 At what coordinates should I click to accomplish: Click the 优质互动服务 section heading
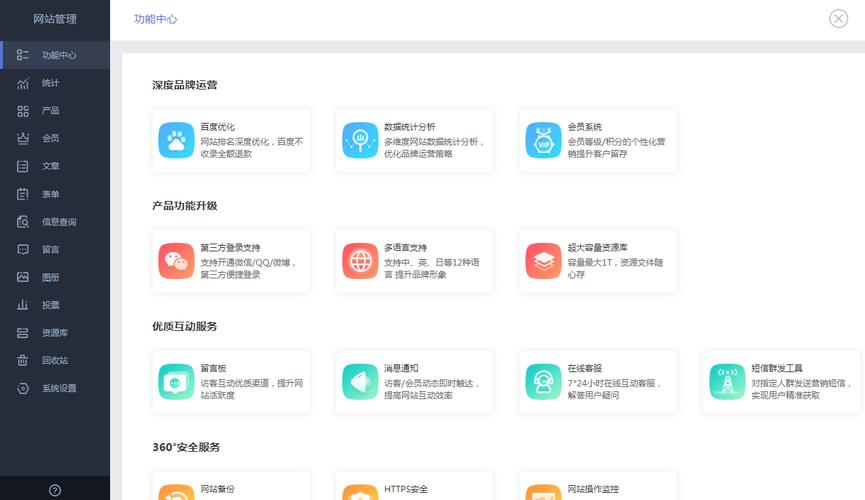click(x=185, y=326)
